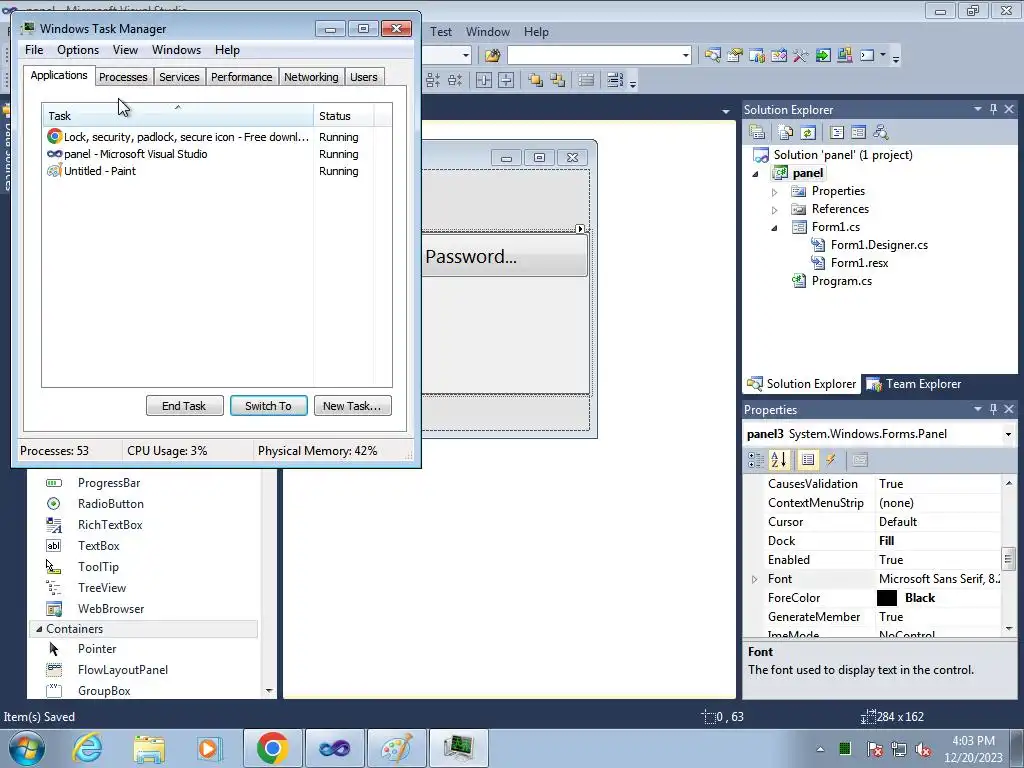Open Networking tab in Task Manager
The height and width of the screenshot is (768, 1024).
[311, 77]
